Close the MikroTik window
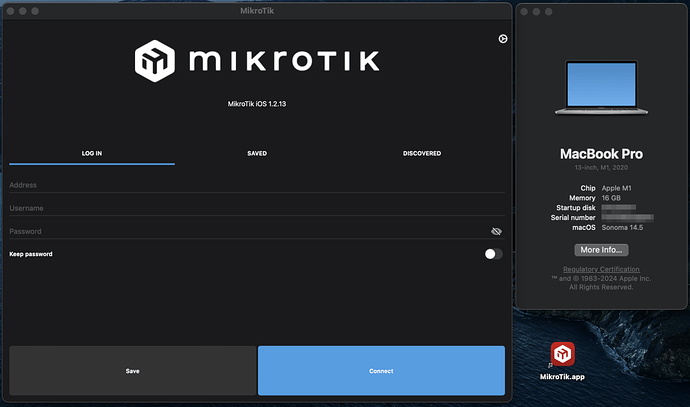Image resolution: width=690 pixels, height=407 pixels. coord(11,11)
